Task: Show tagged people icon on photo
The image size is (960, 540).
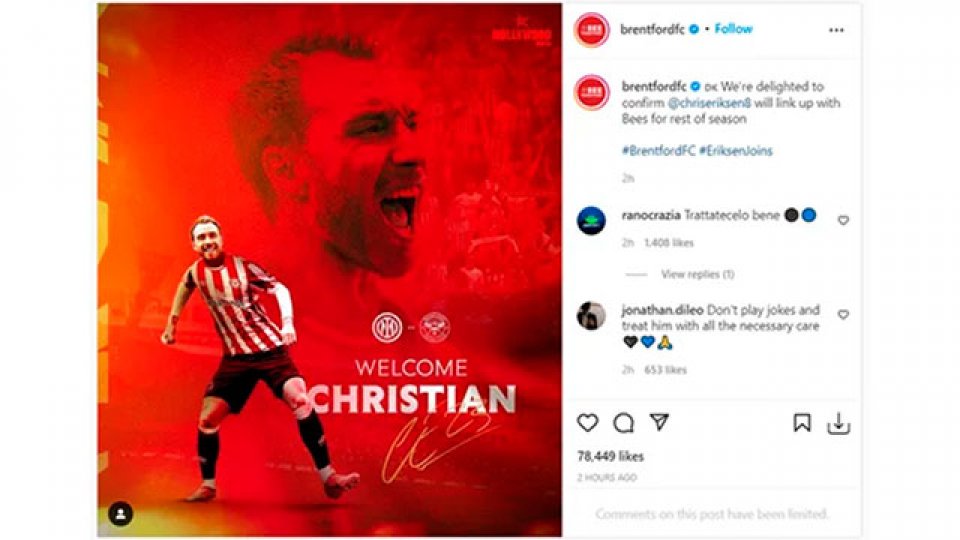Action: [x=121, y=514]
